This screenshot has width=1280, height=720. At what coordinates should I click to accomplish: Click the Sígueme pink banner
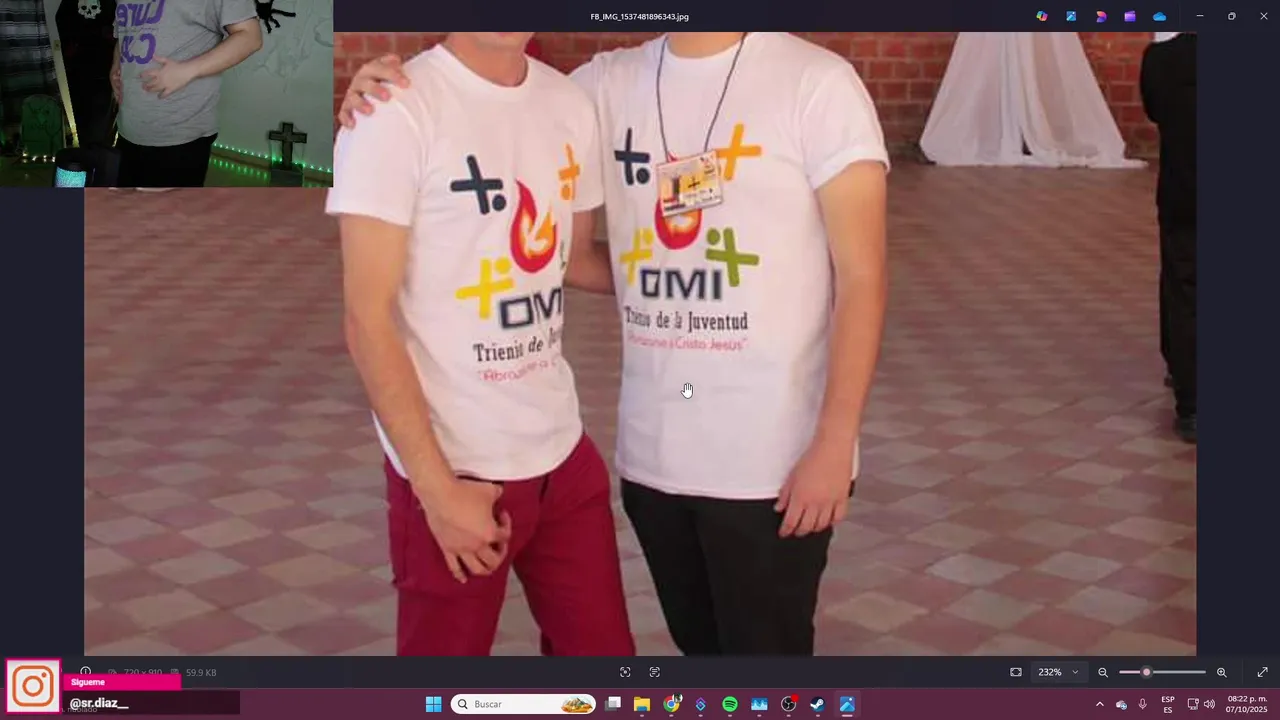(x=121, y=682)
